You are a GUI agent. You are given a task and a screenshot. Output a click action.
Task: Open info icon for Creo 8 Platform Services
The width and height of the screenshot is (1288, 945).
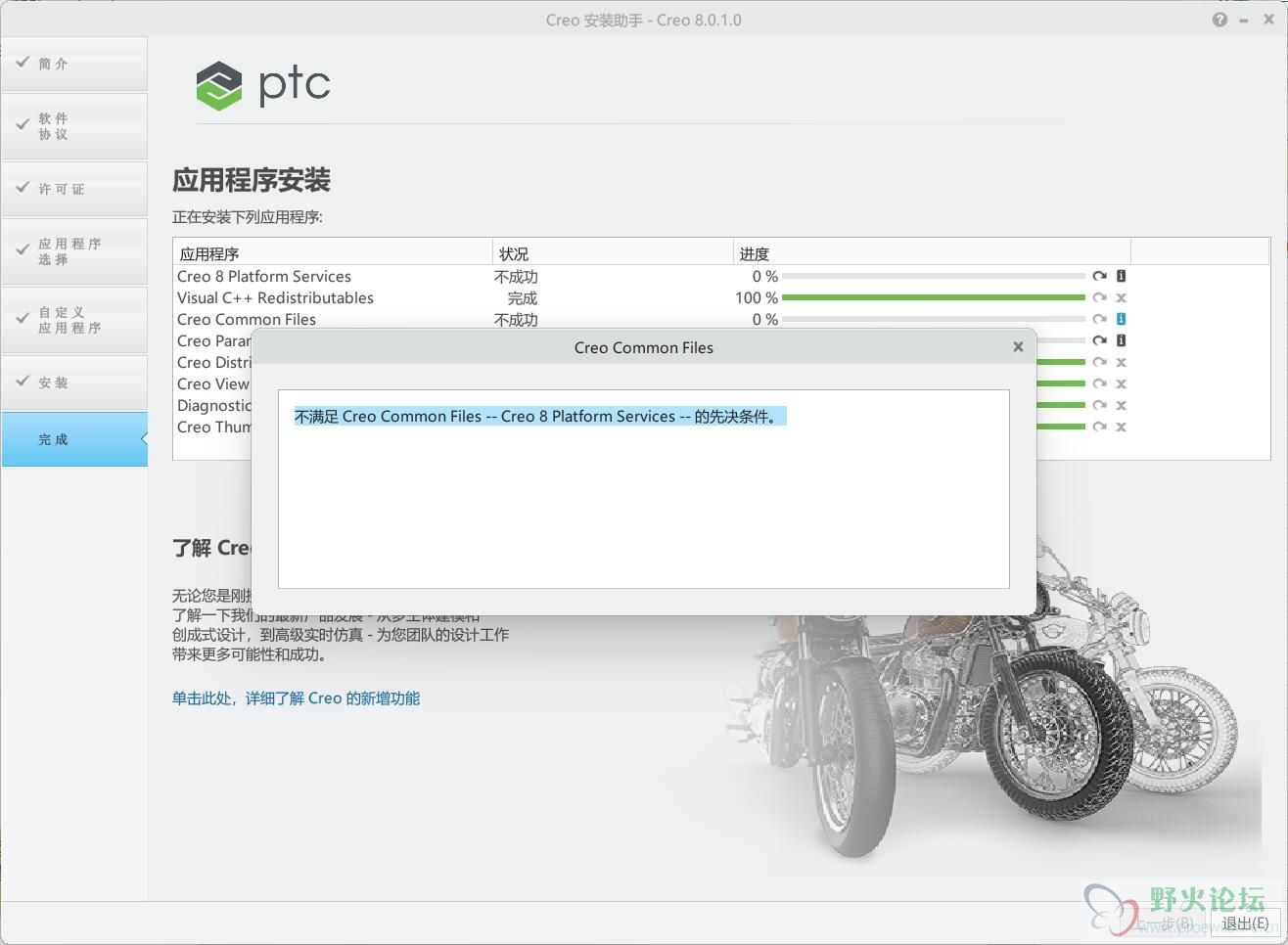1122,276
